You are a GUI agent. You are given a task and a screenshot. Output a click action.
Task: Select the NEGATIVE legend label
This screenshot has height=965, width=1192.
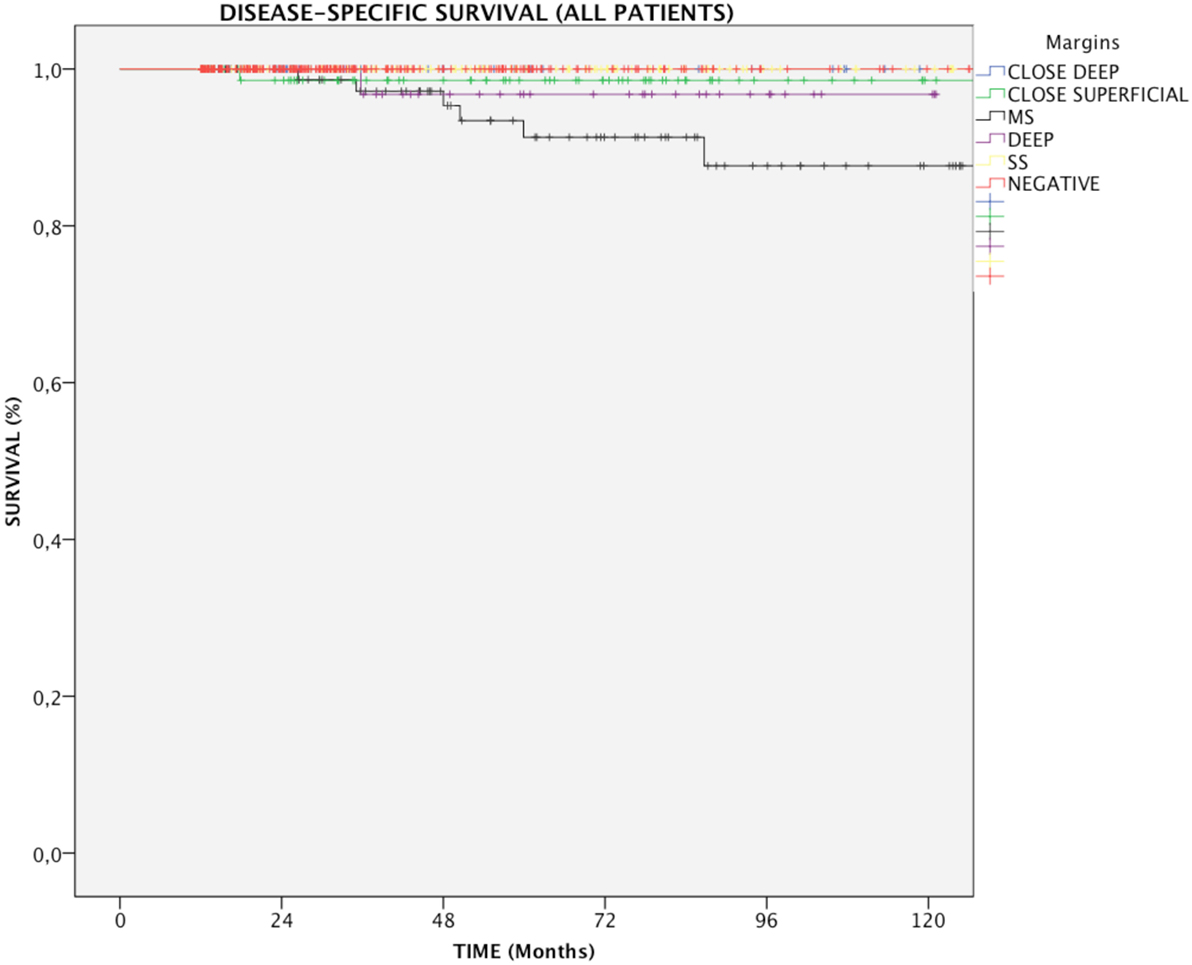coord(1054,184)
